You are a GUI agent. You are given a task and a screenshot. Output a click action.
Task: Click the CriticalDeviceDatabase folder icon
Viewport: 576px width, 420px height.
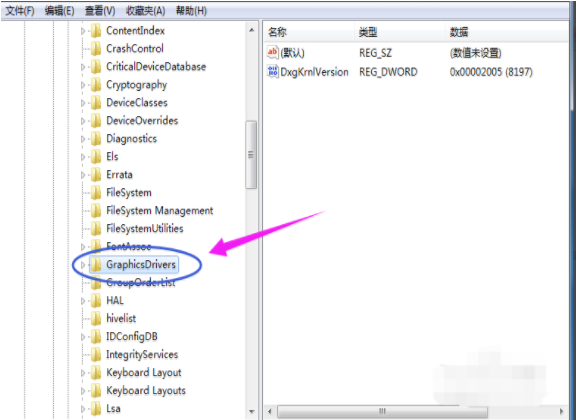pos(96,67)
